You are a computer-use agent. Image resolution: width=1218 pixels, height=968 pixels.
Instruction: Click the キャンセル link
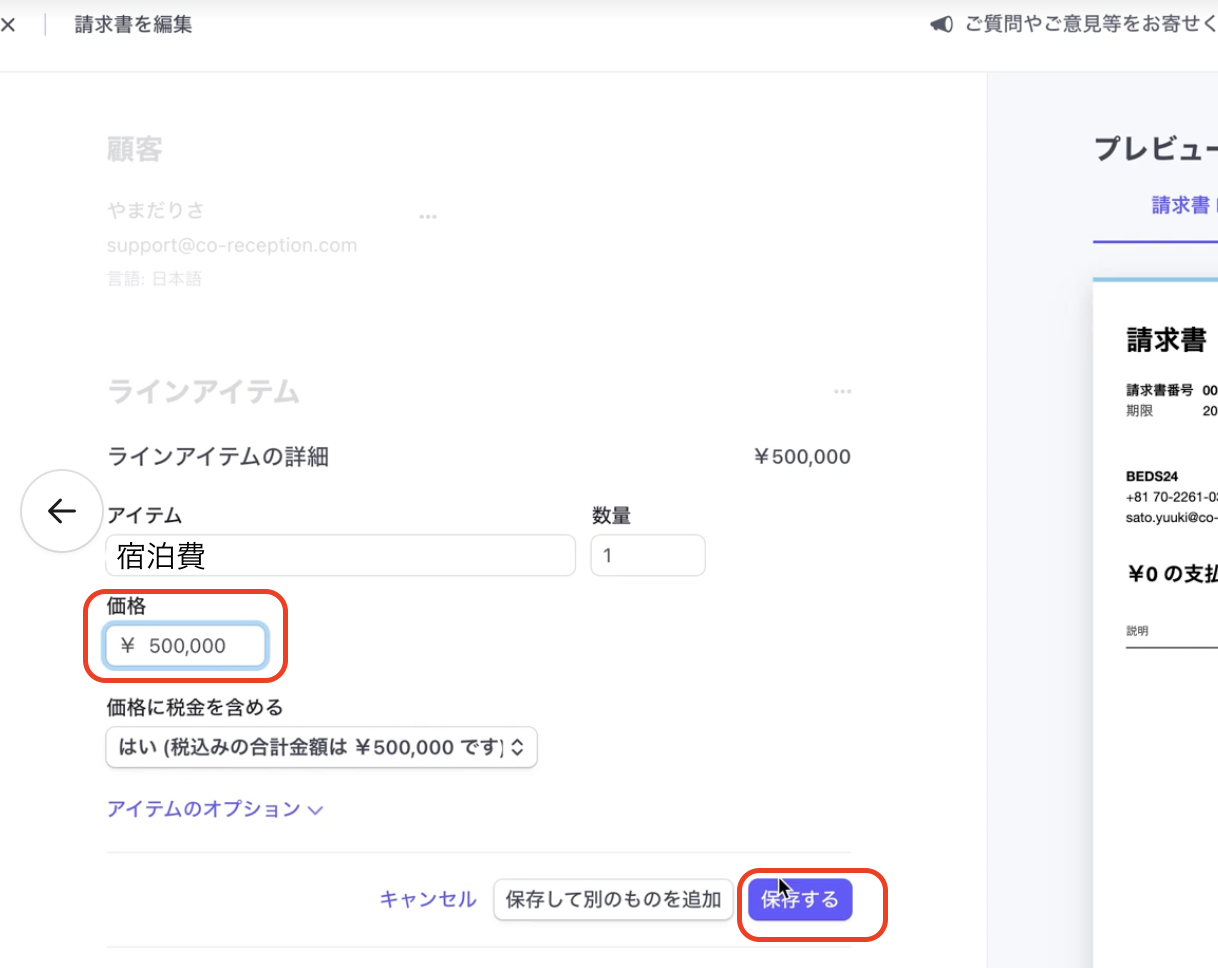pyautogui.click(x=428, y=899)
